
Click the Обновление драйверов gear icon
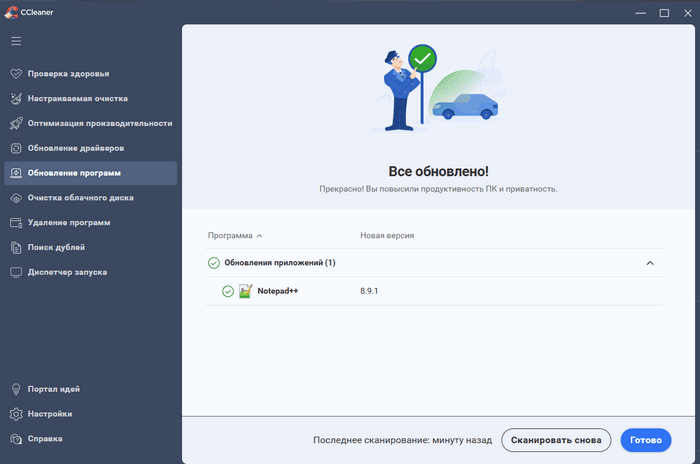pyautogui.click(x=16, y=148)
